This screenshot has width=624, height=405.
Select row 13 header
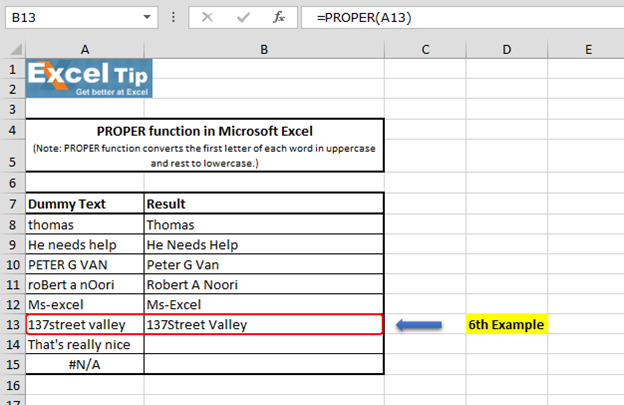[12, 324]
